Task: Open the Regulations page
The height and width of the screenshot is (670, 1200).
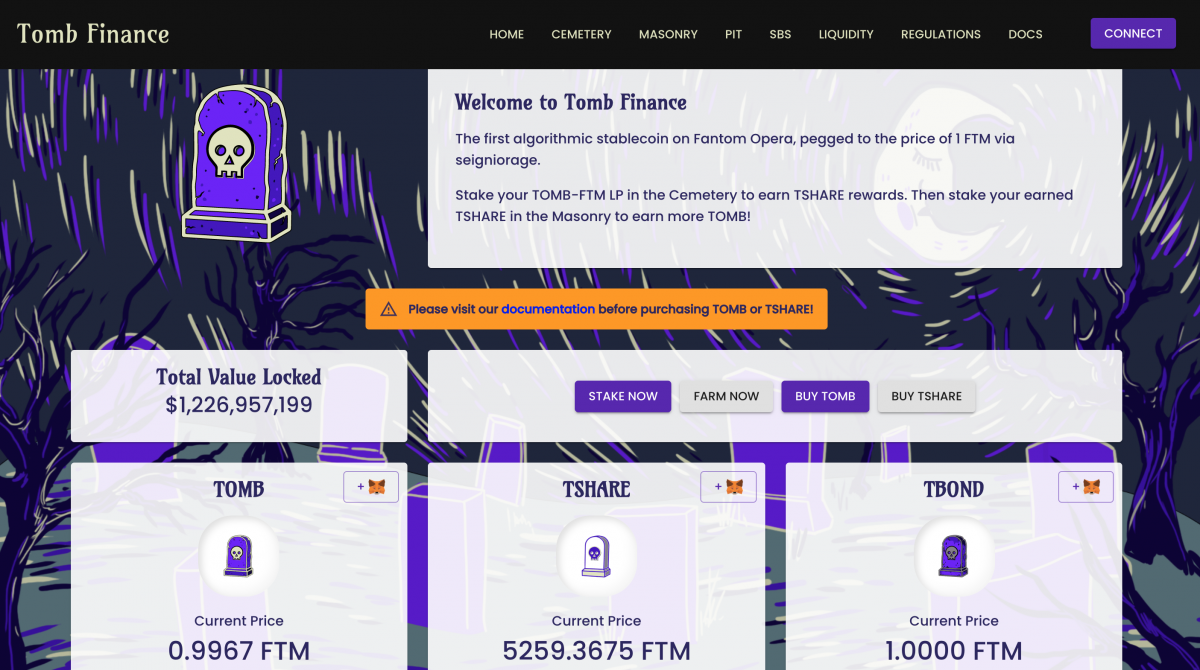Action: 941,34
